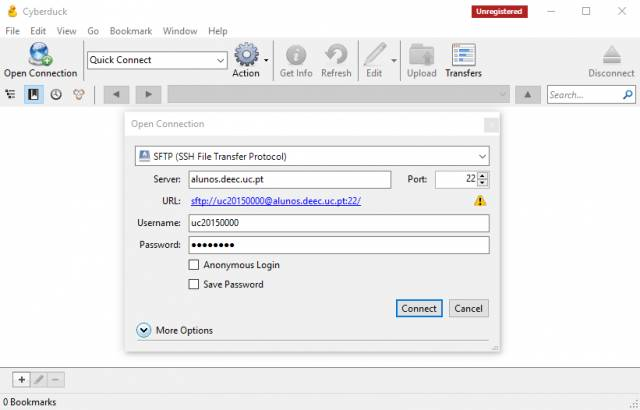Select the Bookmarks view icon

(x=33, y=95)
